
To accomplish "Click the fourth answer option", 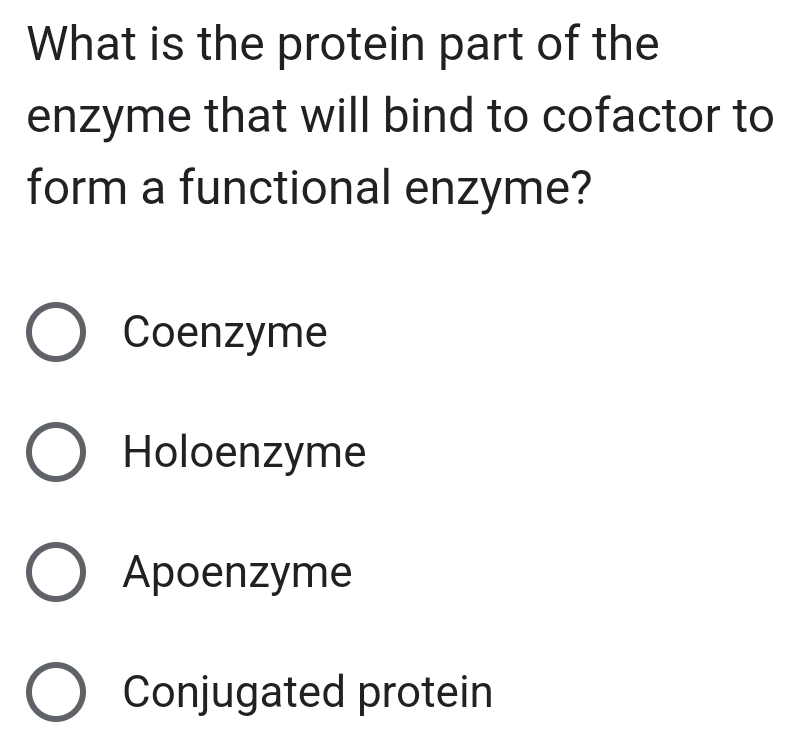I will tap(230, 692).
